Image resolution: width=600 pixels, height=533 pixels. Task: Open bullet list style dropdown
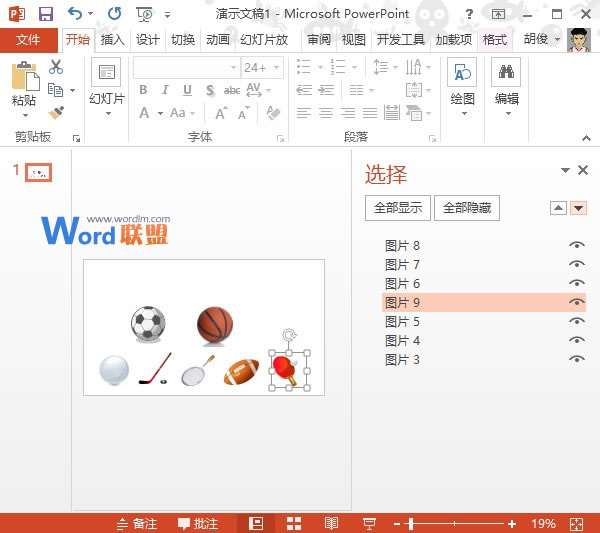coord(320,67)
